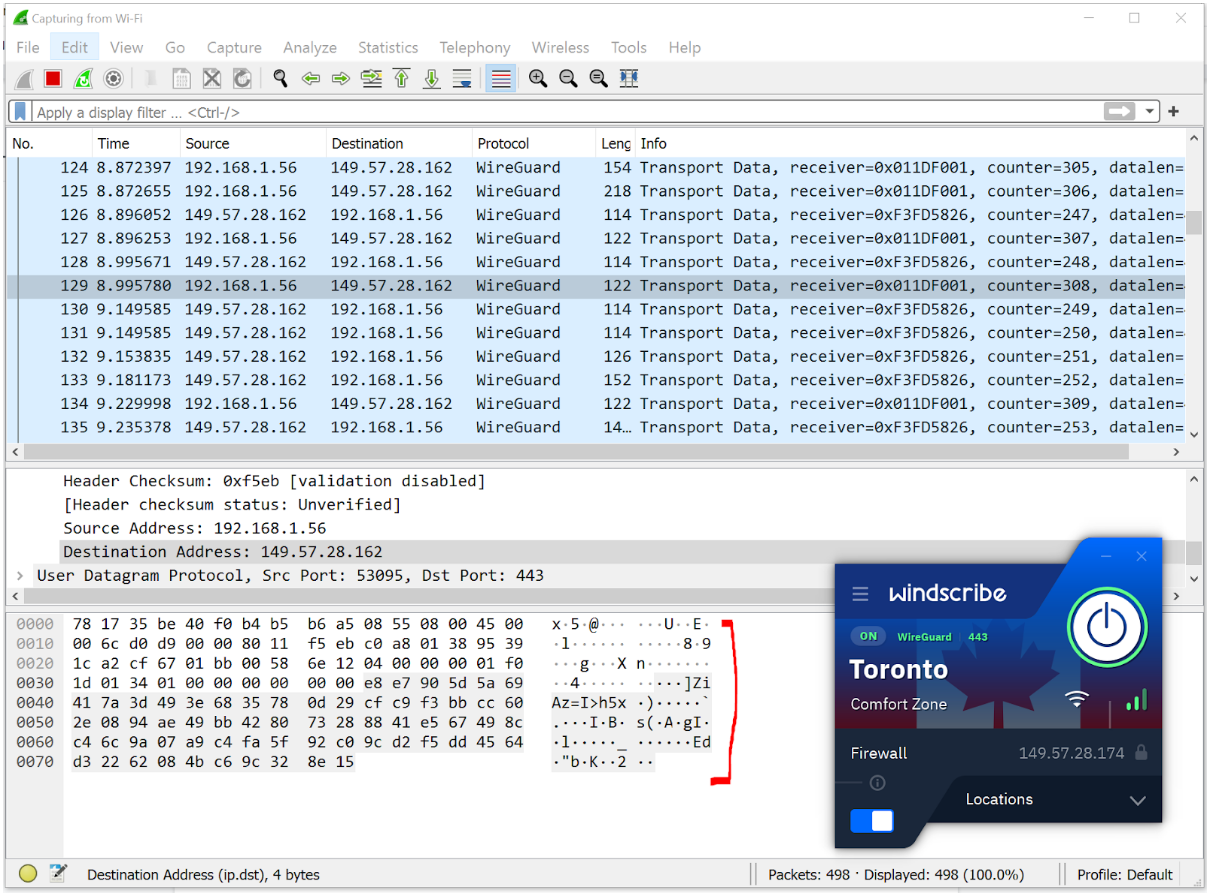Click the packet list scroll-up arrow

(x=1194, y=139)
